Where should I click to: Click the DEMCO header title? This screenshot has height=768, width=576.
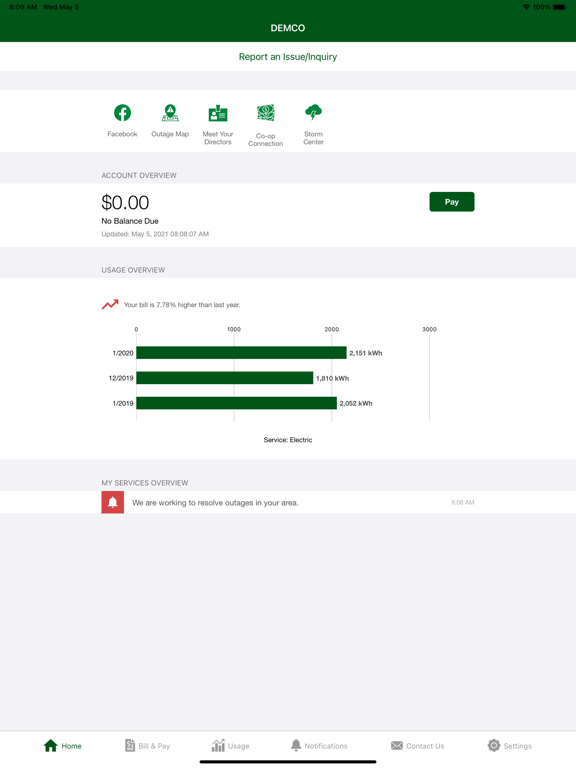coord(288,28)
